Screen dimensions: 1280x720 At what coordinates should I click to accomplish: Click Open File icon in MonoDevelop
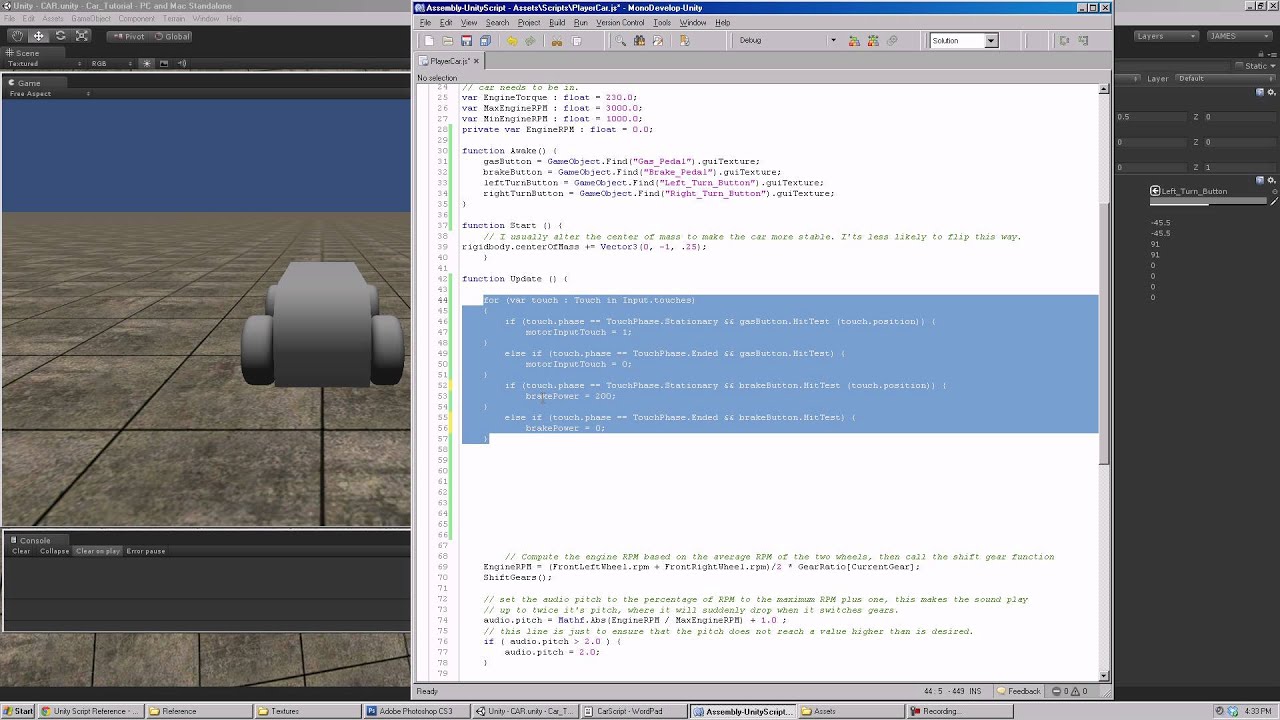click(x=448, y=41)
